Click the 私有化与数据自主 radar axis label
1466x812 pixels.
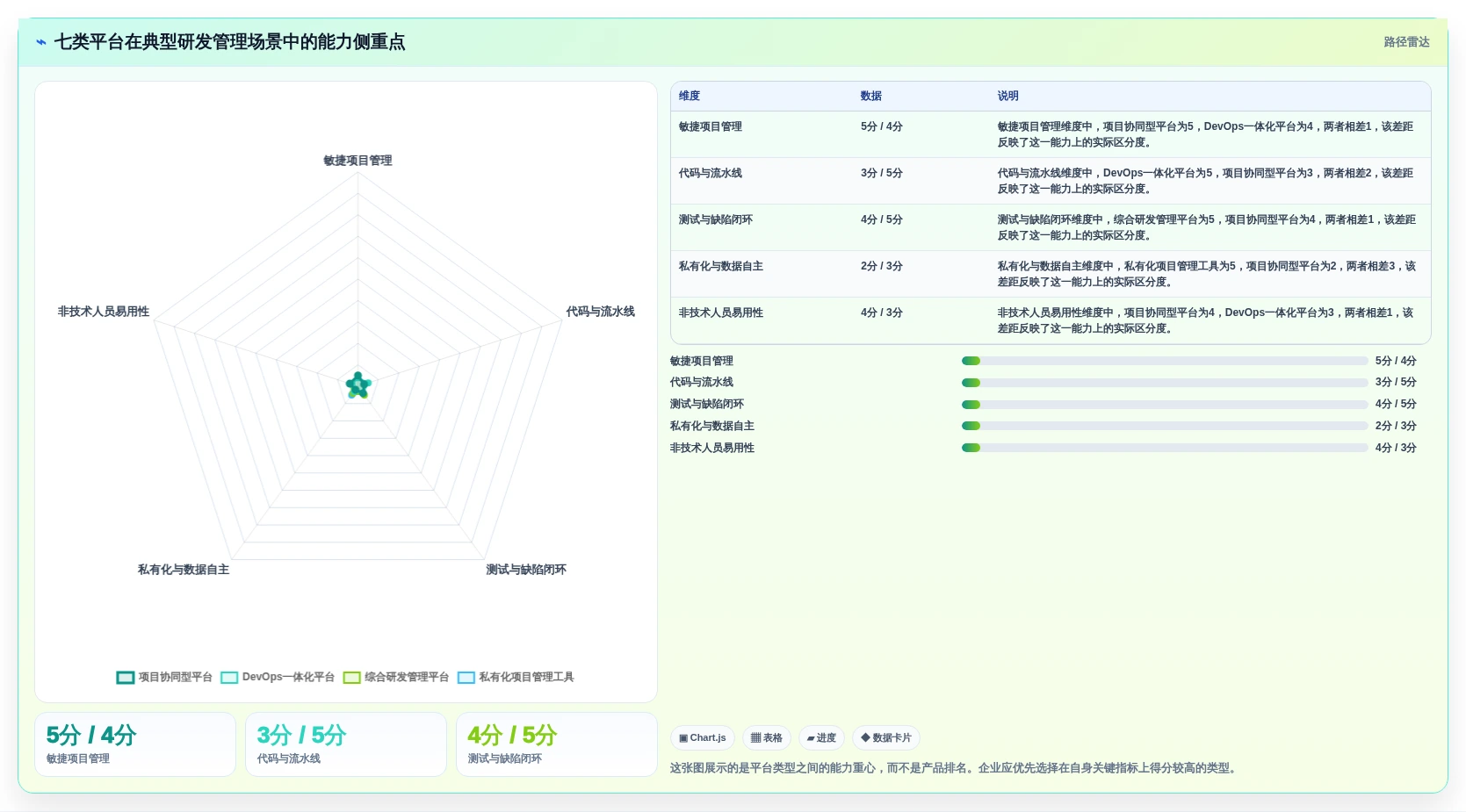184,570
